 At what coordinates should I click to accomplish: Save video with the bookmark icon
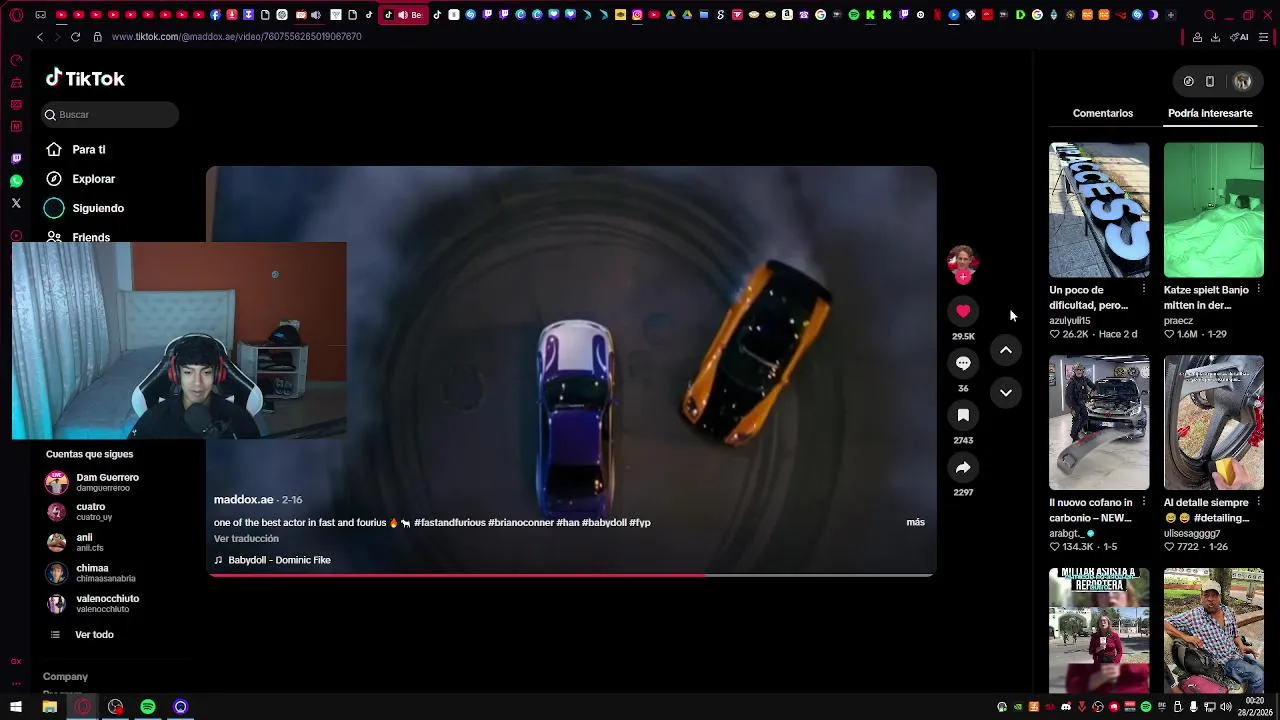[x=963, y=415]
